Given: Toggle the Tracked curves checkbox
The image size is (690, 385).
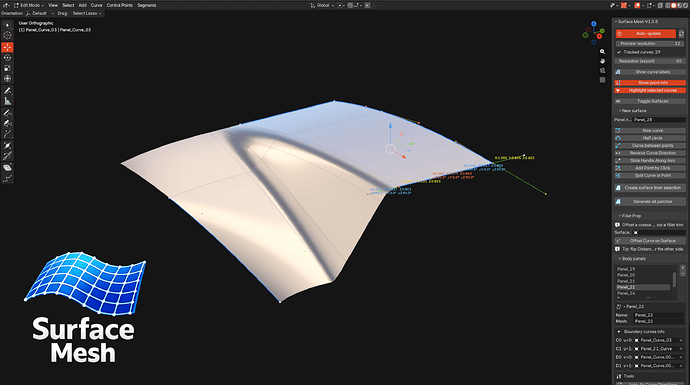Looking at the screenshot, I should [619, 52].
